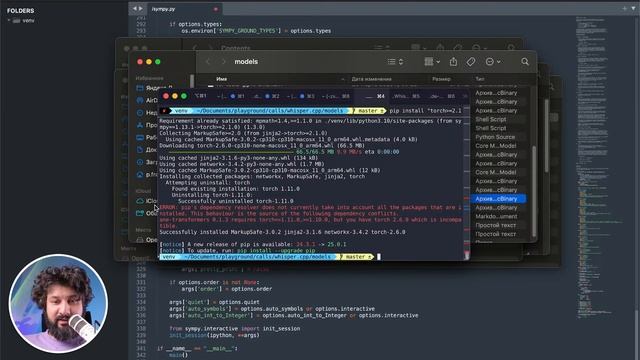Open editor tab list dropdown arrow
This screenshot has width=640, height=360.
point(634,8)
